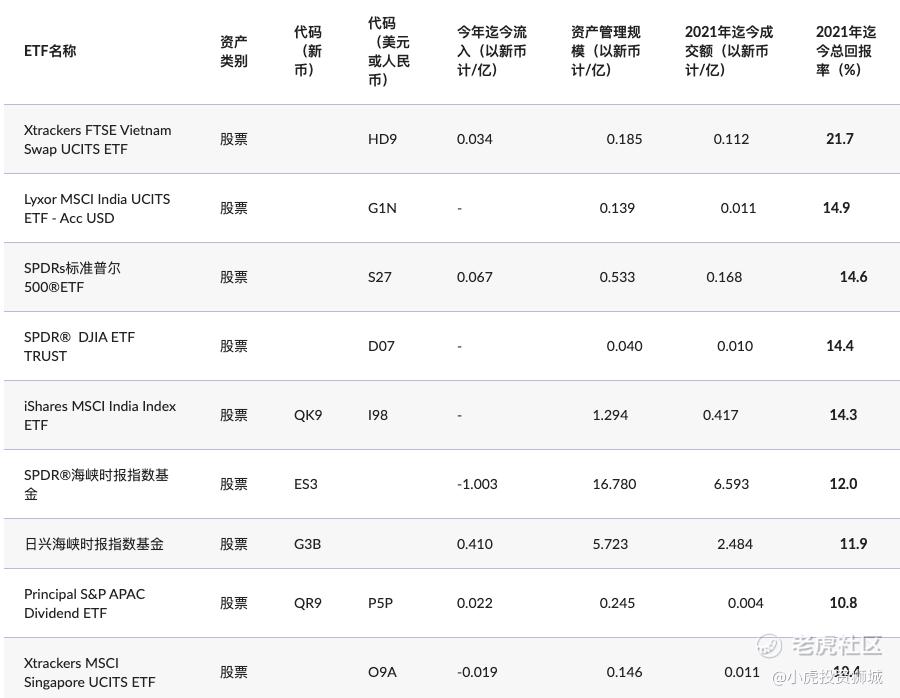900x698 pixels.
Task: Click AUM value 0.139
Action: [617, 208]
